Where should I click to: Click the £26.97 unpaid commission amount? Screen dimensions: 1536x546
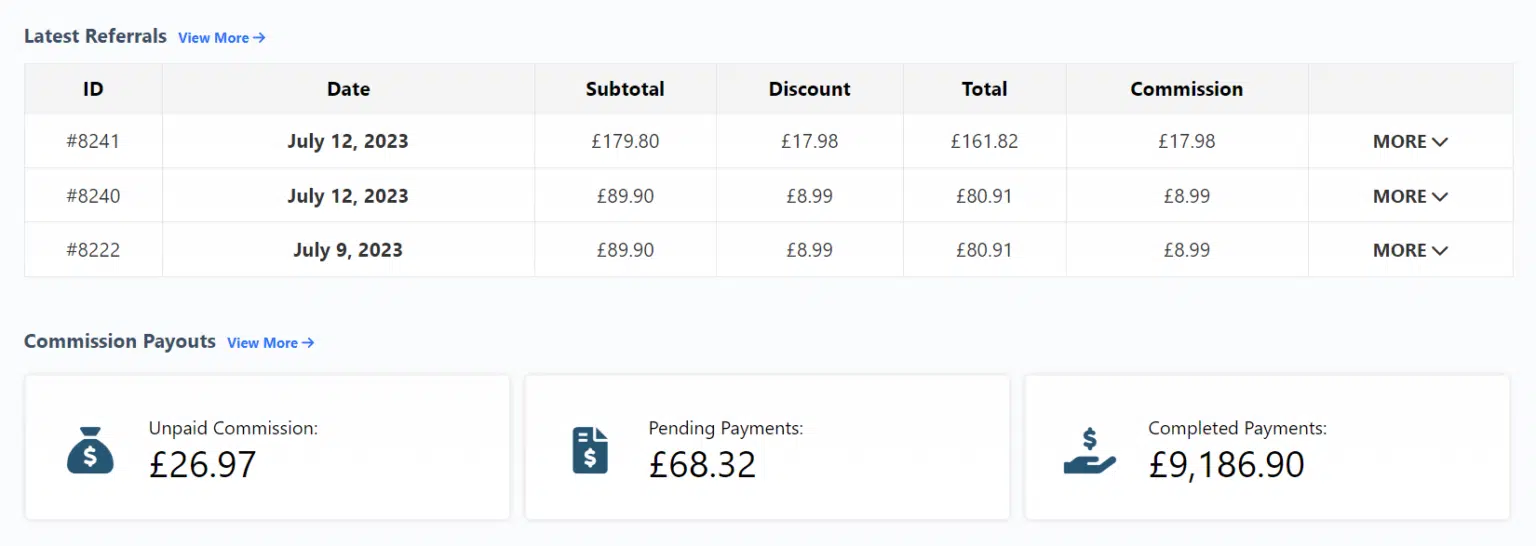pos(203,465)
